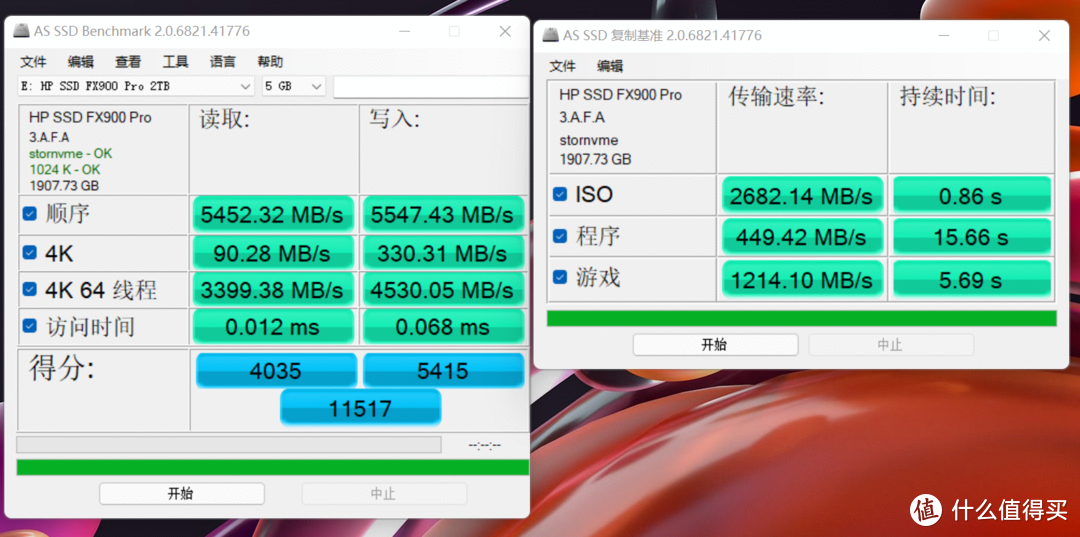Toggle the 4K test checkbox
The width and height of the screenshot is (1080, 537).
point(29,253)
